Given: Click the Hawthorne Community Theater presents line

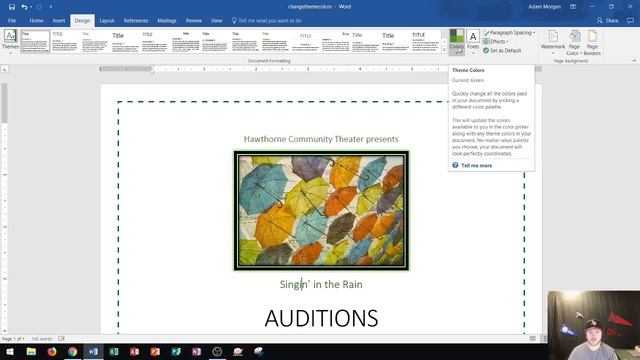Looking at the screenshot, I should (321, 139).
